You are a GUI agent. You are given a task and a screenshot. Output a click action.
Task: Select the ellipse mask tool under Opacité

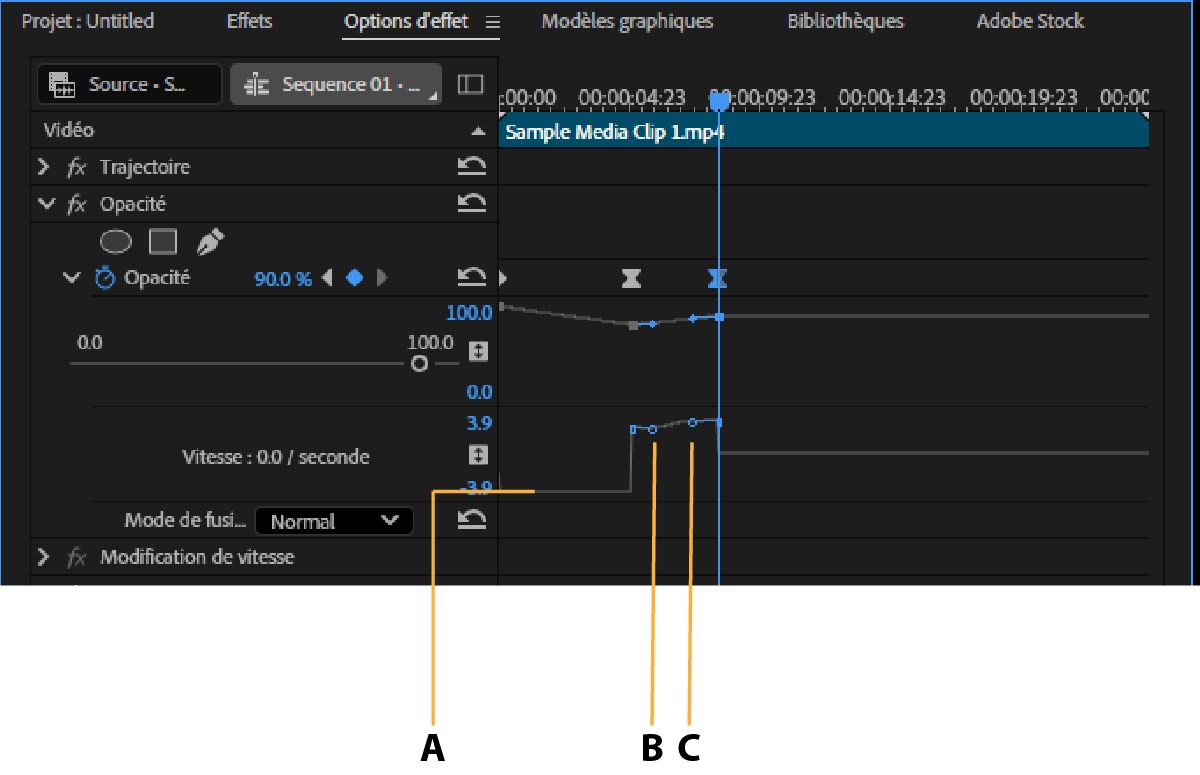116,241
